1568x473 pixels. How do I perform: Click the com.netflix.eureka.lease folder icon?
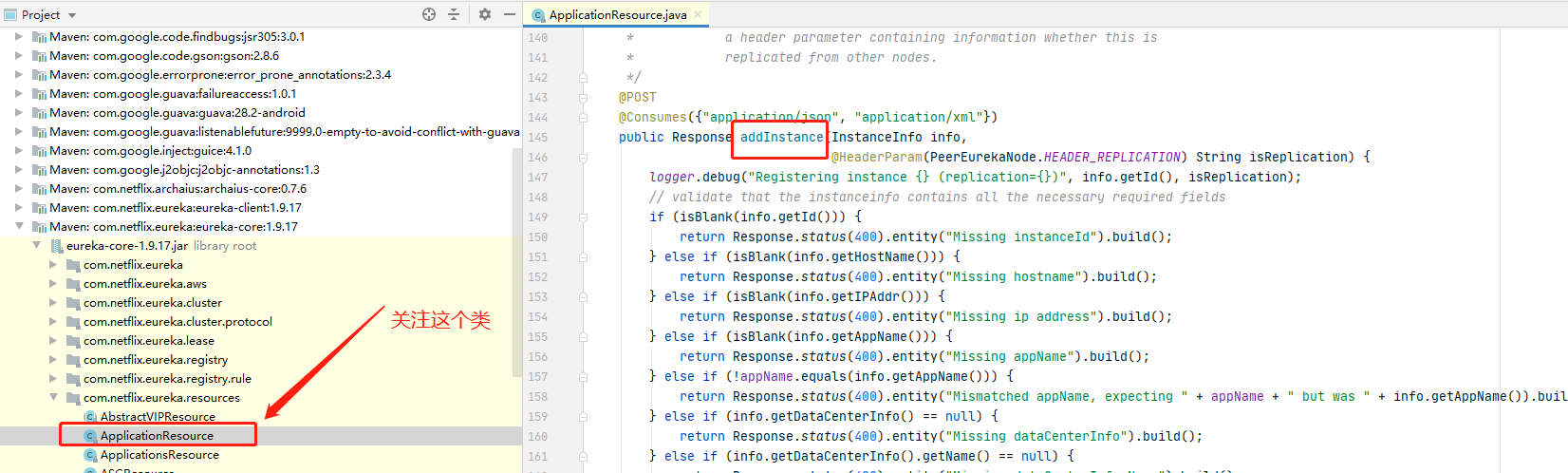click(73, 341)
